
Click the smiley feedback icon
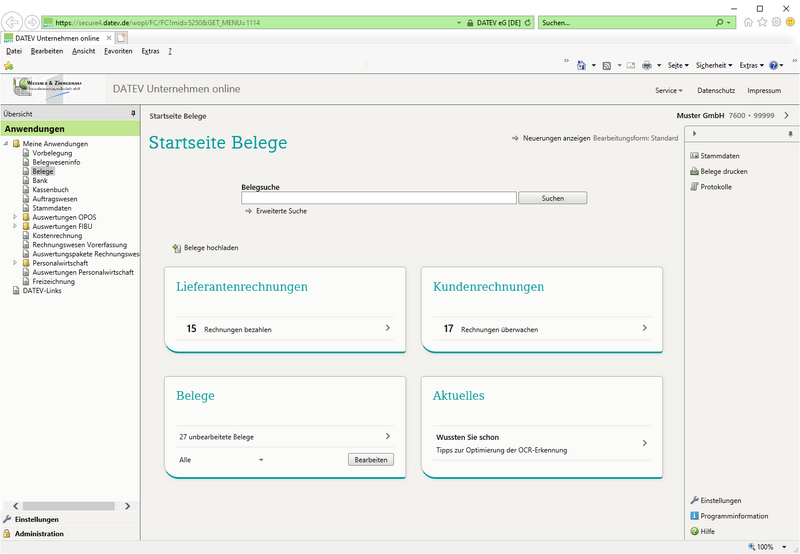click(790, 22)
